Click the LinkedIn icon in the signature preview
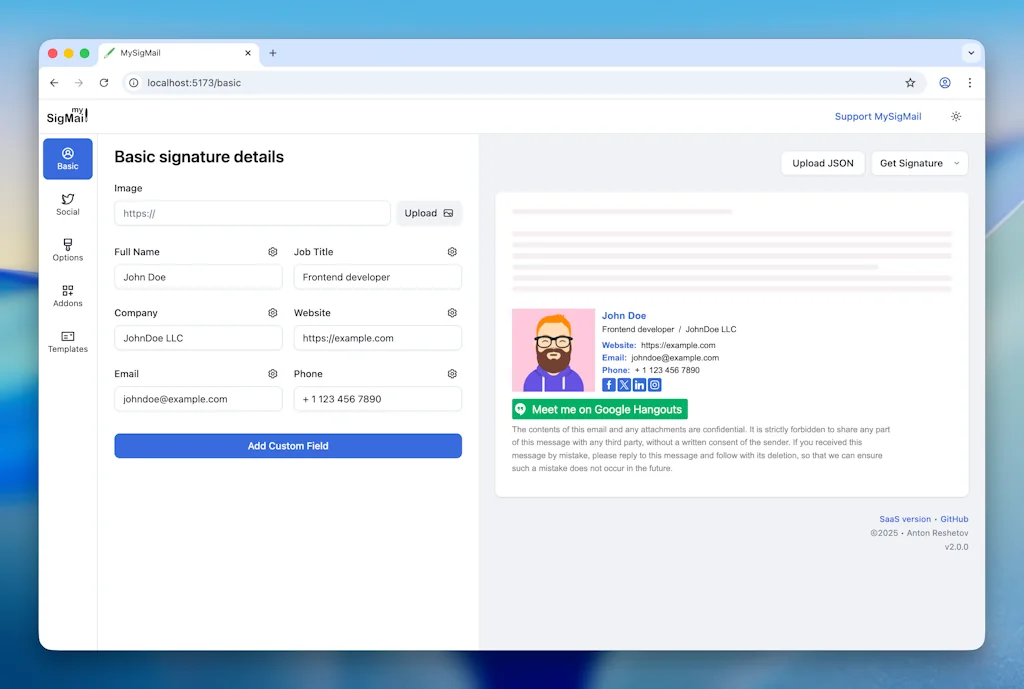Image resolution: width=1024 pixels, height=689 pixels. [x=639, y=384]
